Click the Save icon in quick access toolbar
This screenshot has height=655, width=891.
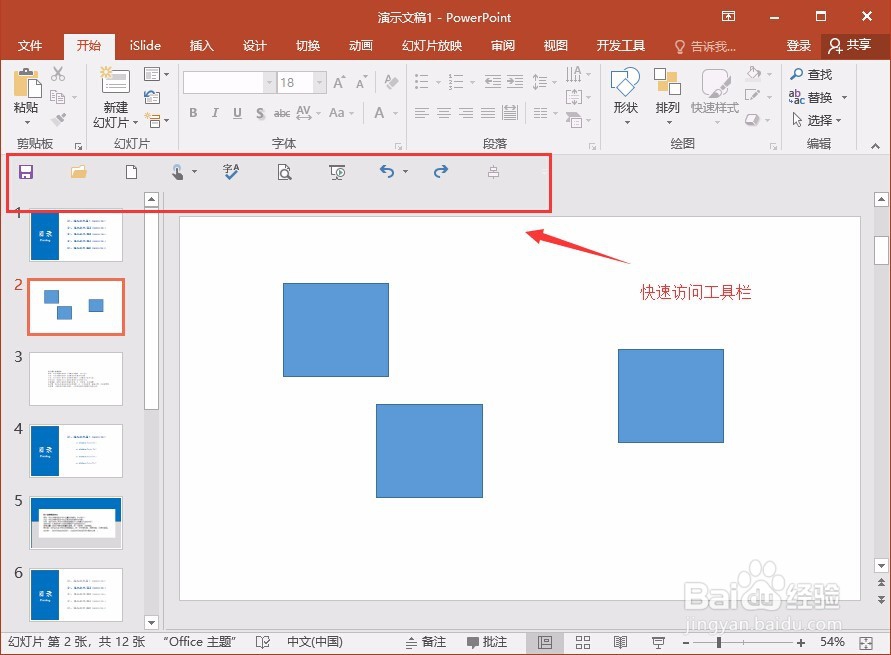click(x=26, y=171)
